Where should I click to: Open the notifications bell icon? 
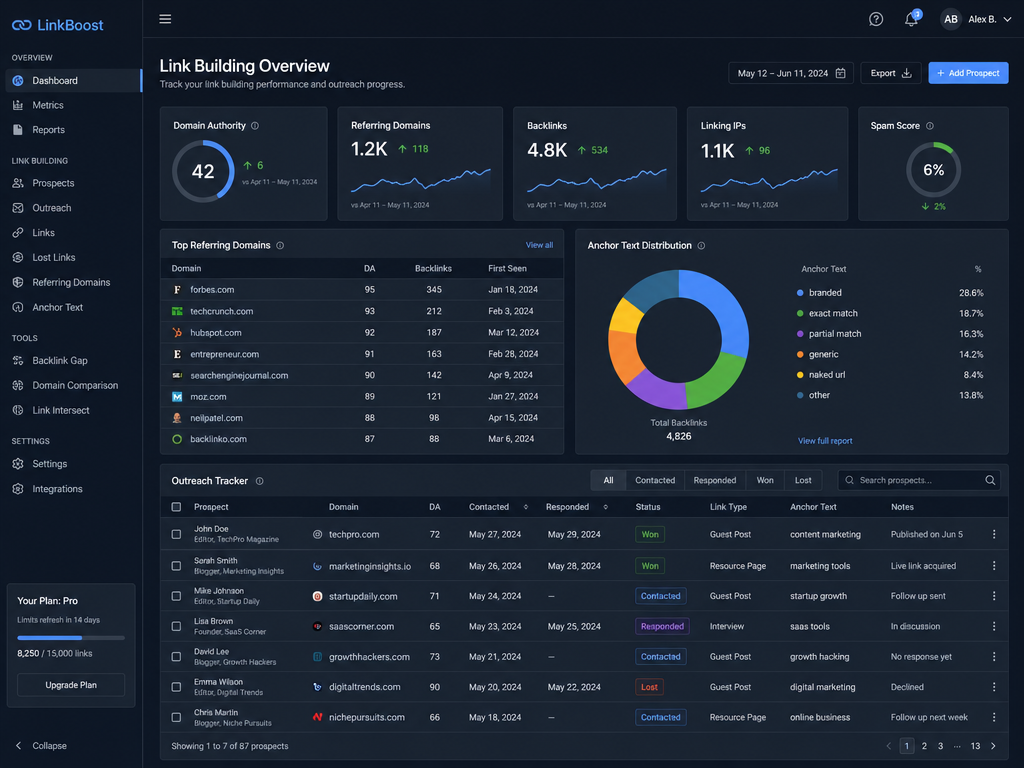(912, 19)
